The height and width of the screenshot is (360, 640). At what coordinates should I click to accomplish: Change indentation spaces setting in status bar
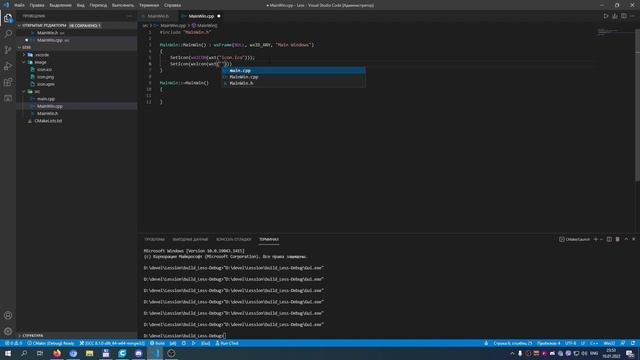549,343
